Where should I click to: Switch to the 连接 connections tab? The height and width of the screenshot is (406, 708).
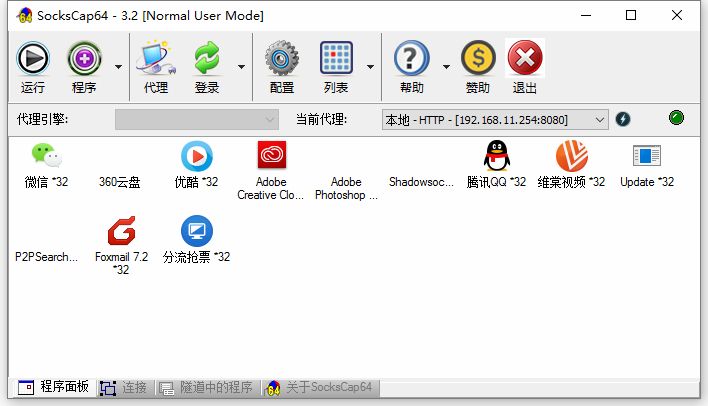point(123,387)
